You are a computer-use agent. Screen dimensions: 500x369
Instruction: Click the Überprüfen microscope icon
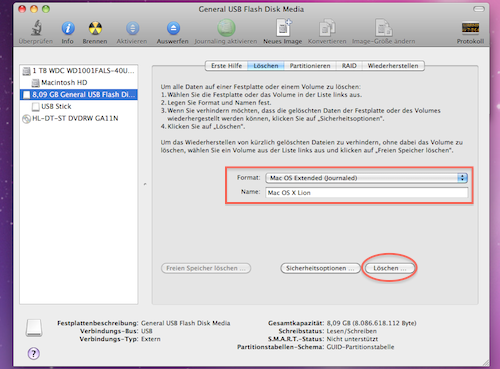tap(36, 28)
